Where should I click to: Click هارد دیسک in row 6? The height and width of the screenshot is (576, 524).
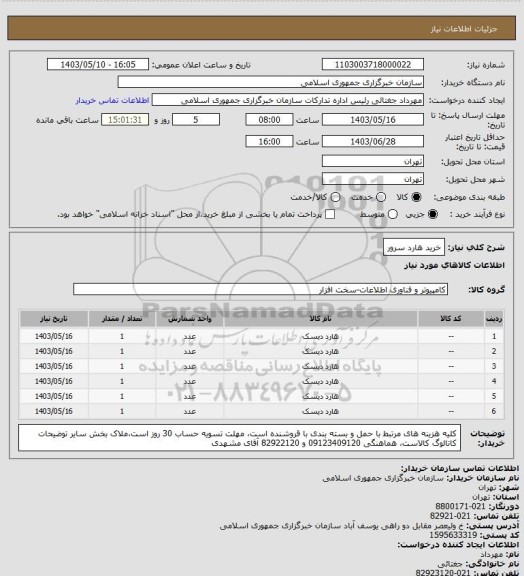tap(320, 411)
